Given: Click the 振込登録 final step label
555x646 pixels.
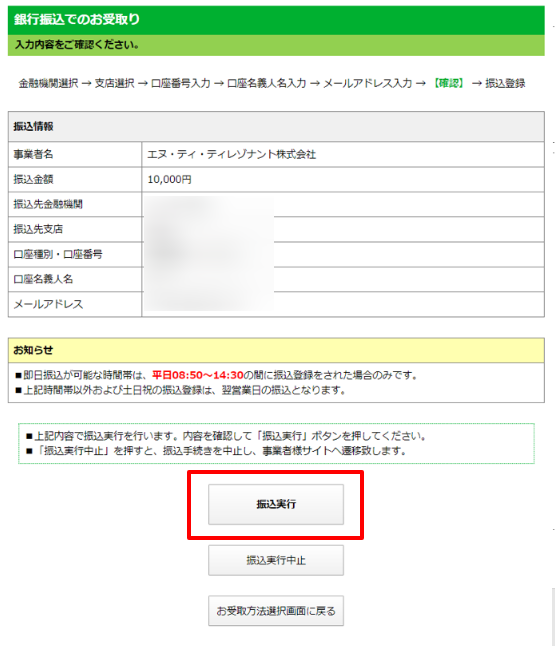Looking at the screenshot, I should (505, 83).
